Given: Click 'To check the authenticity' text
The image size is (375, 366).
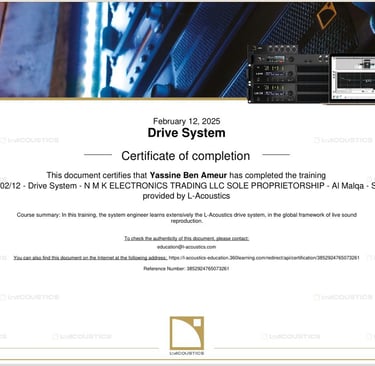Looking at the screenshot, I should point(187,238).
